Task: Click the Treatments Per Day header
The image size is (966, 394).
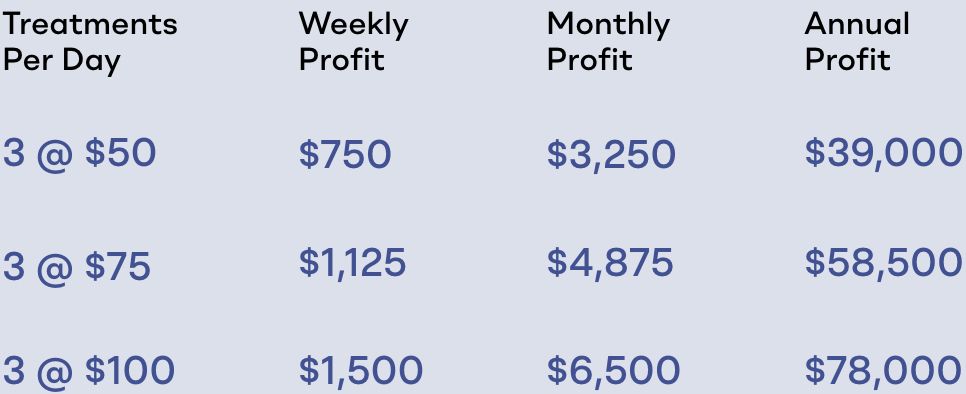Action: pos(90,42)
